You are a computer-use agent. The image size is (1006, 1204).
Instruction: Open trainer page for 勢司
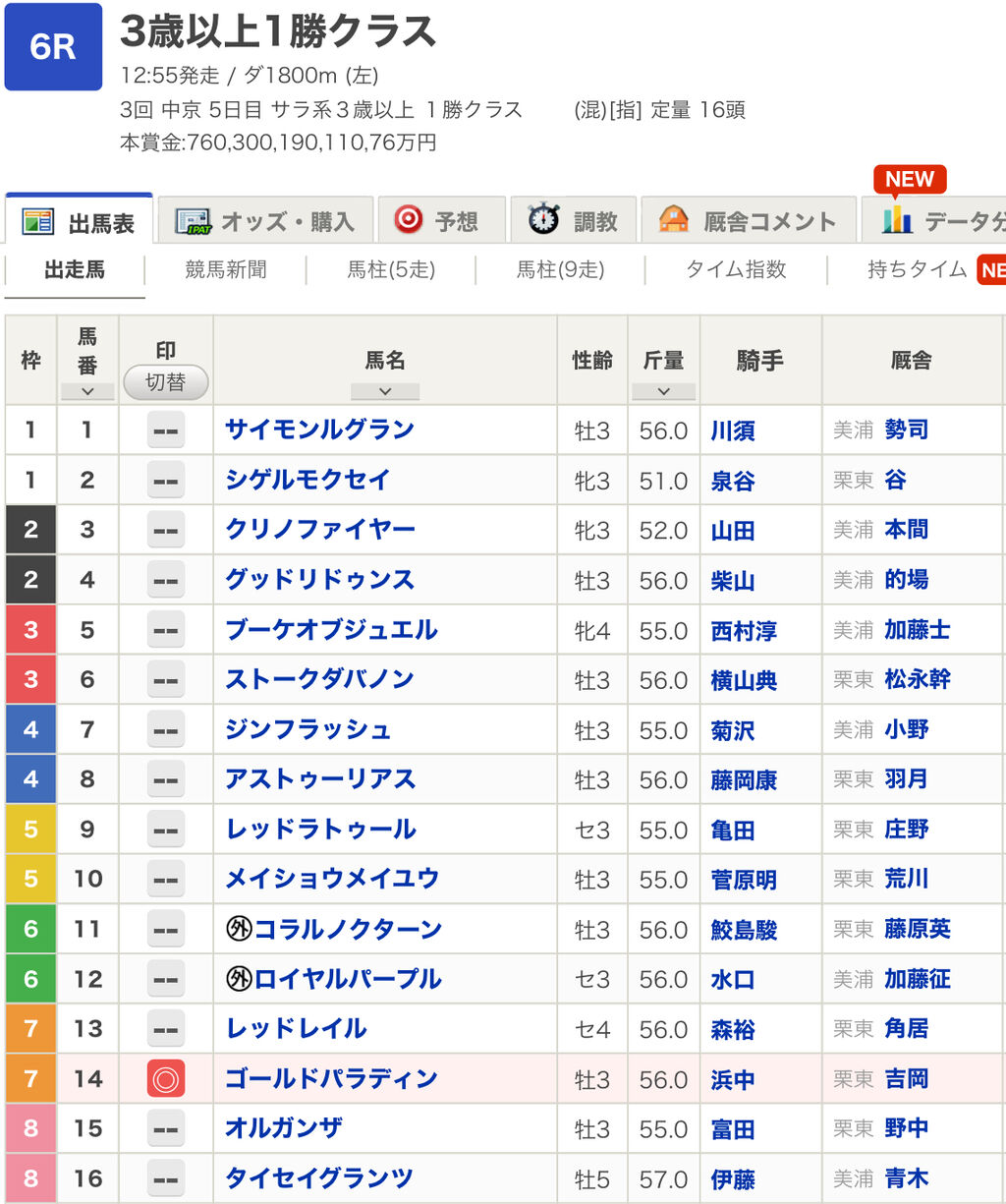click(906, 430)
